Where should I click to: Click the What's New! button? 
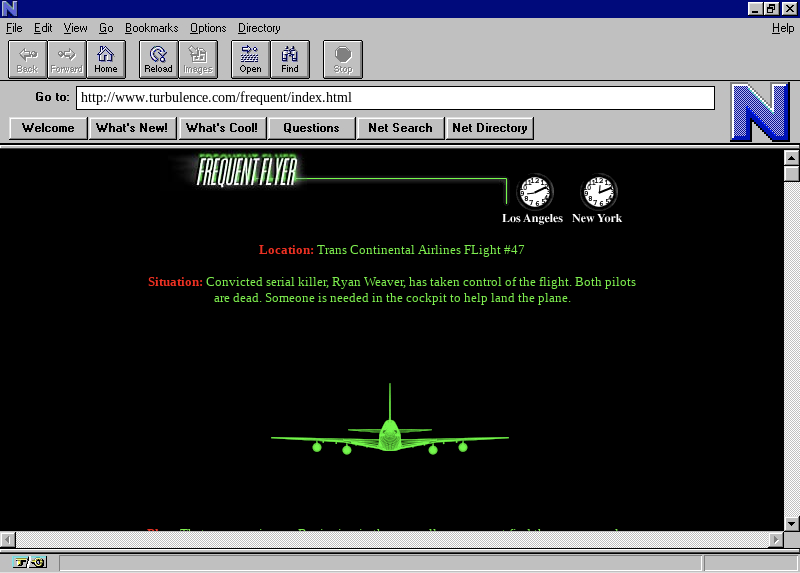coord(132,128)
